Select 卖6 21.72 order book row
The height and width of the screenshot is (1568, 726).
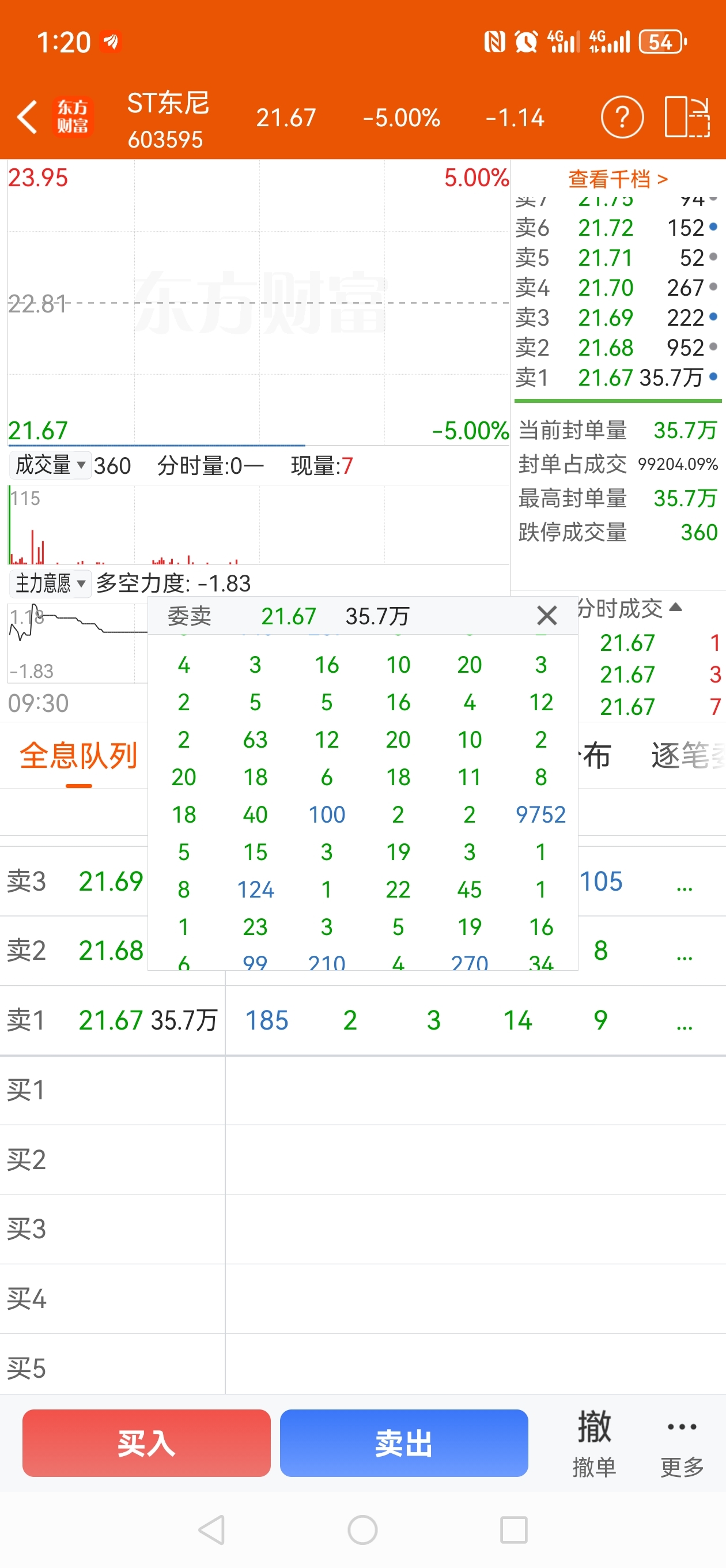pos(617,228)
